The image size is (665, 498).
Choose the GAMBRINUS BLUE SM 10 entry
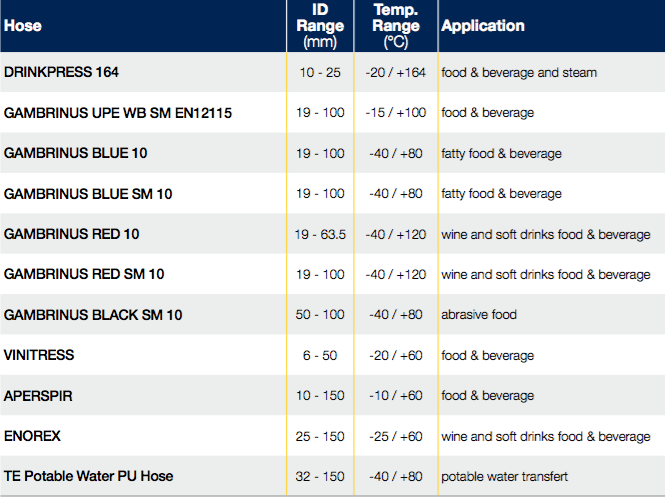coord(88,194)
